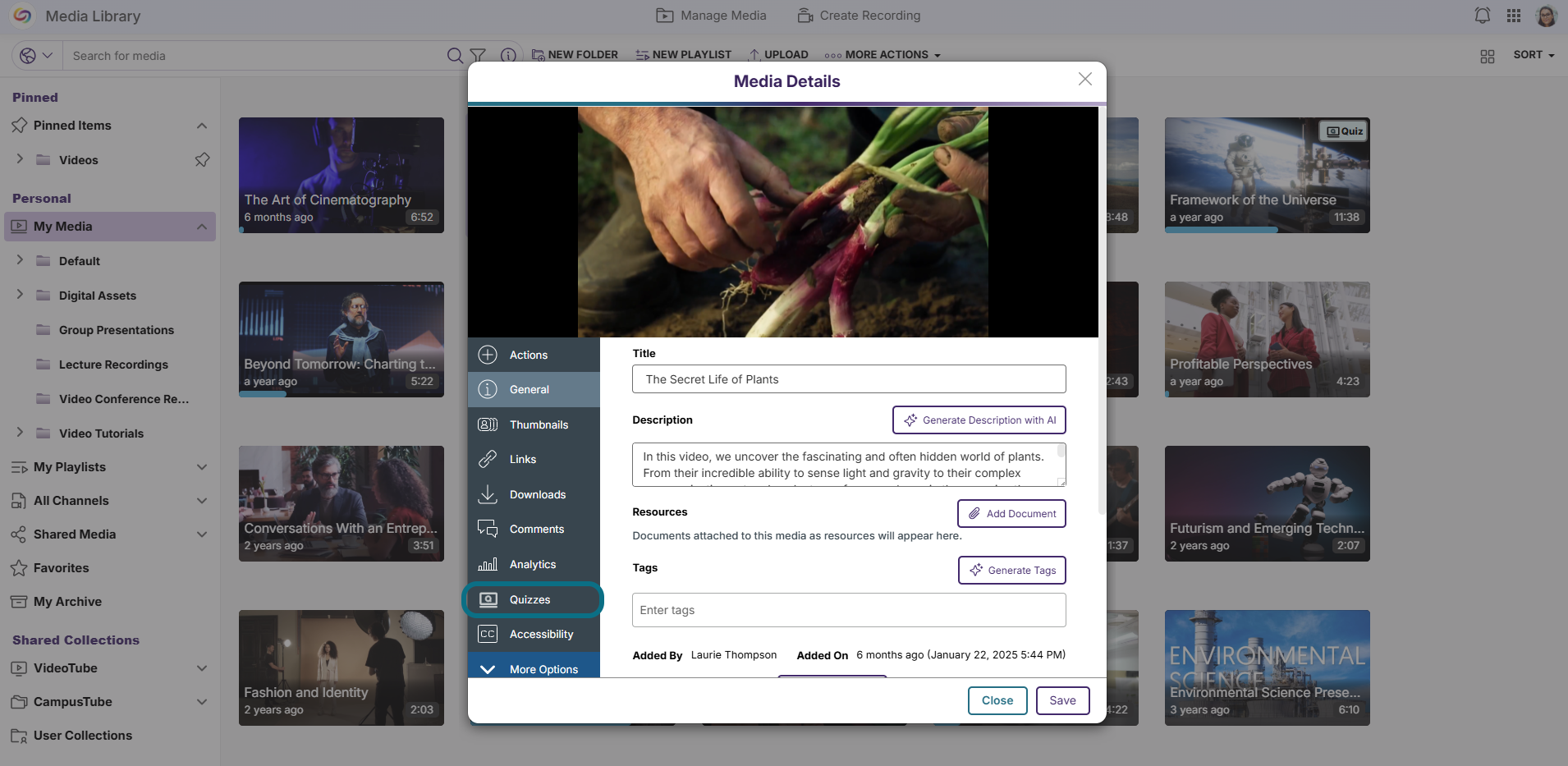Click the description box scrollbar

[1061, 451]
